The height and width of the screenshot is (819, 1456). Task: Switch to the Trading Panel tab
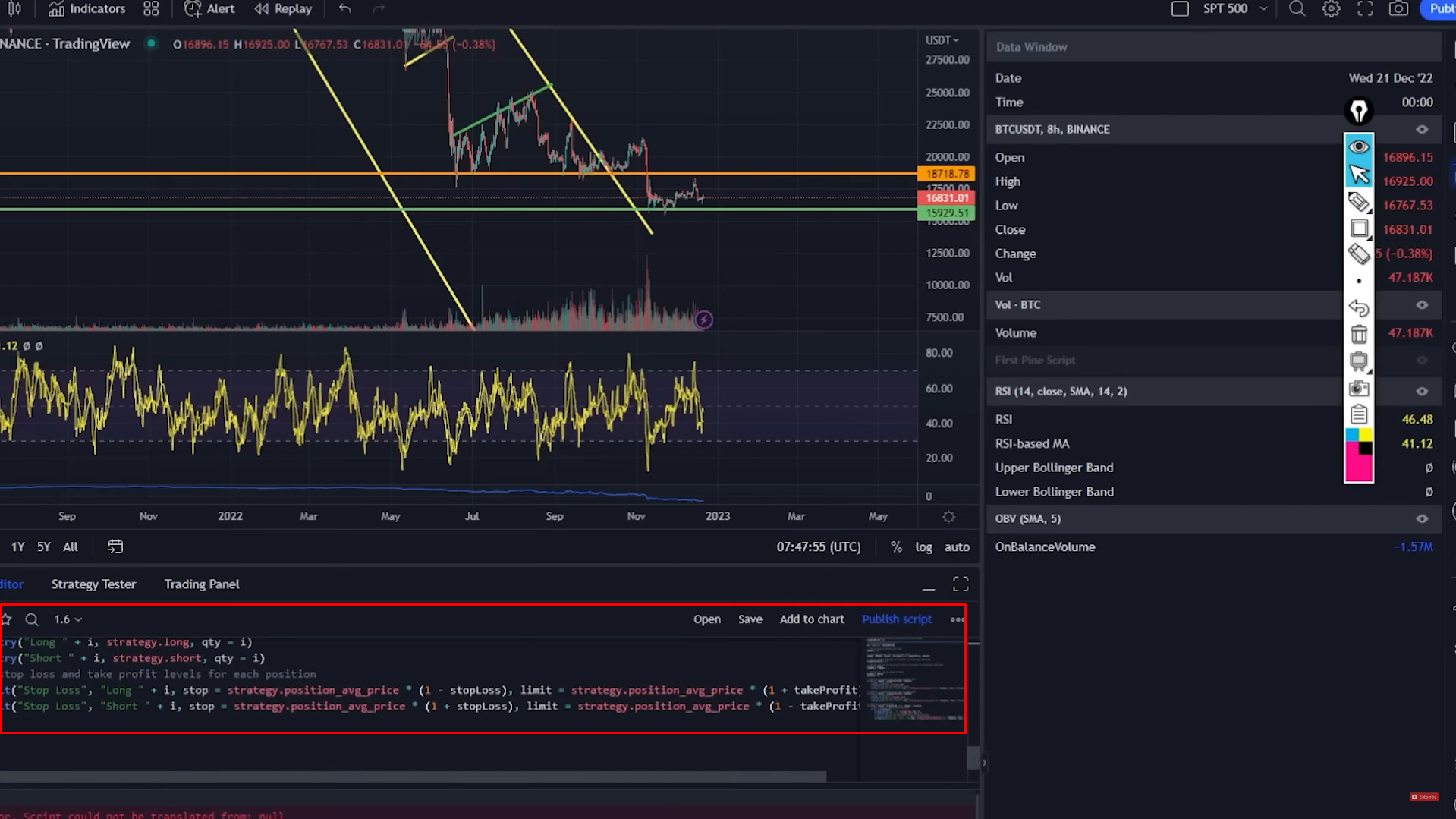tap(202, 584)
